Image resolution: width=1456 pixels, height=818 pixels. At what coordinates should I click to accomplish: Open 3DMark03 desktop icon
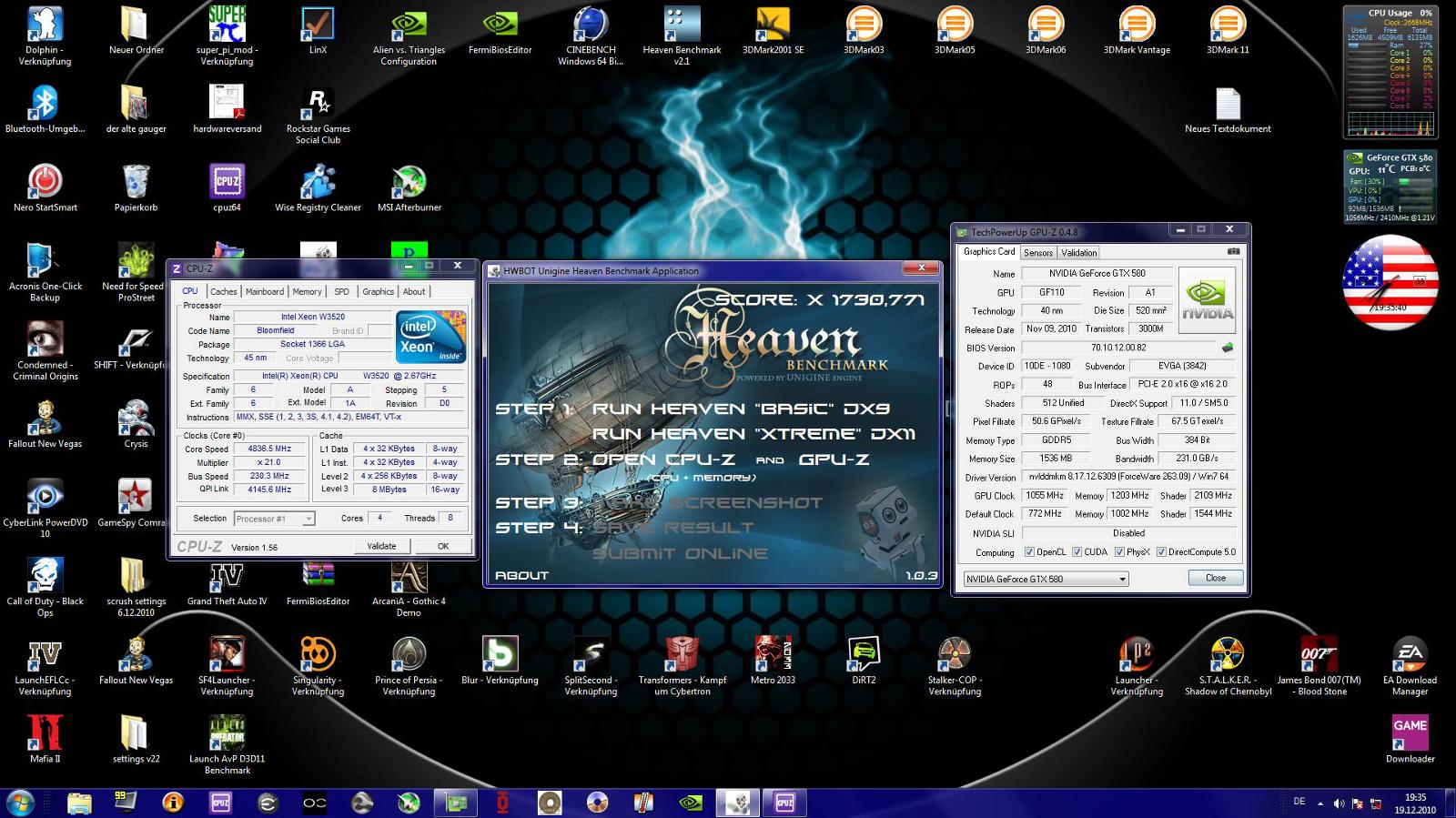[864, 31]
